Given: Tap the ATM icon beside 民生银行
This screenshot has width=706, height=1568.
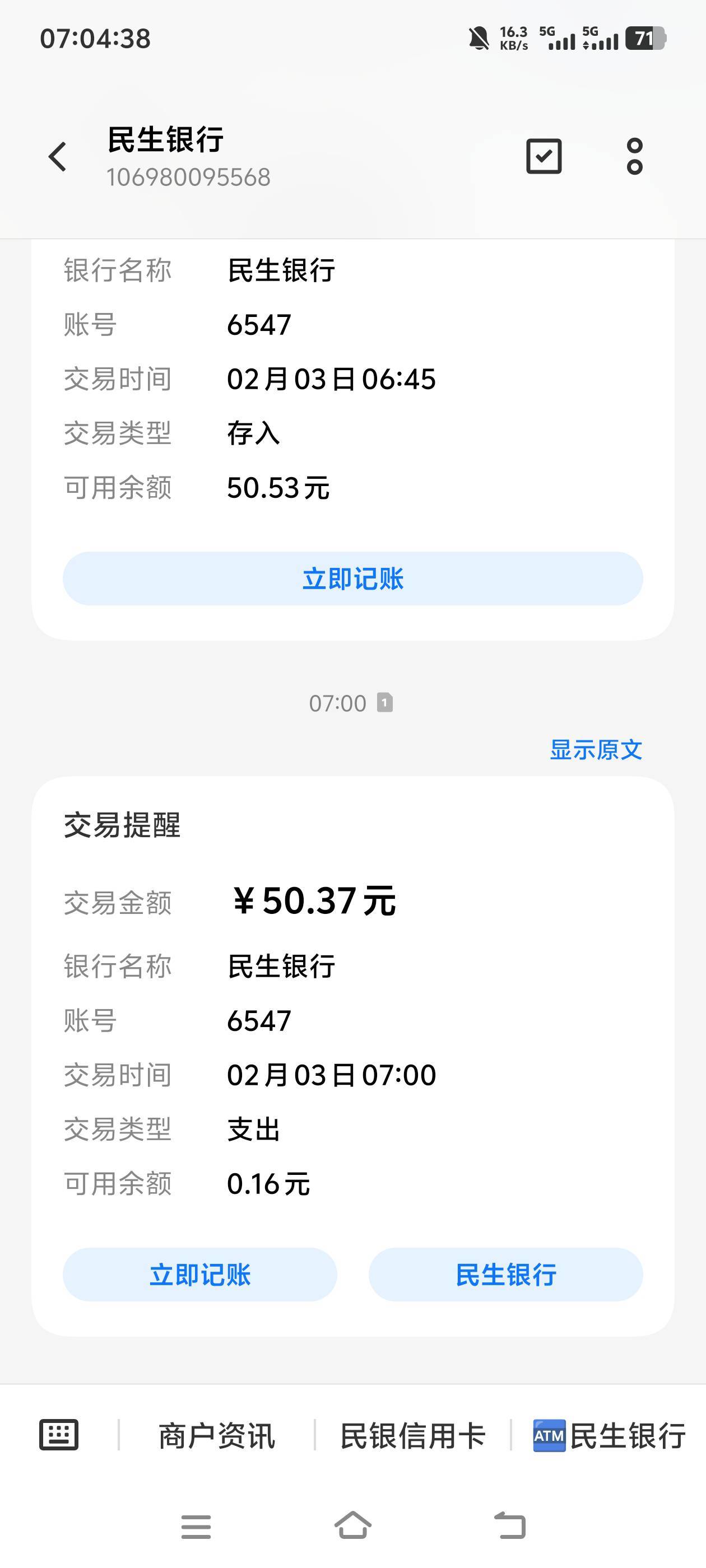Looking at the screenshot, I should (549, 1436).
